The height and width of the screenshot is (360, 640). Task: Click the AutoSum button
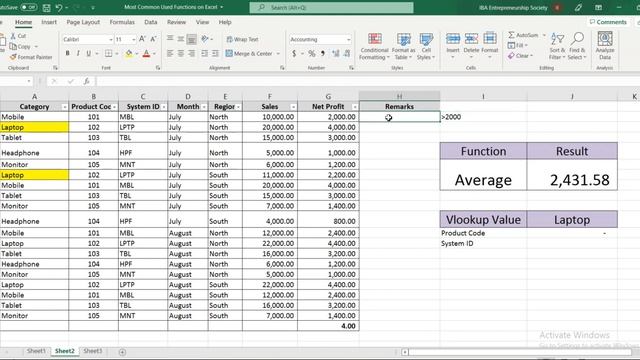point(523,35)
